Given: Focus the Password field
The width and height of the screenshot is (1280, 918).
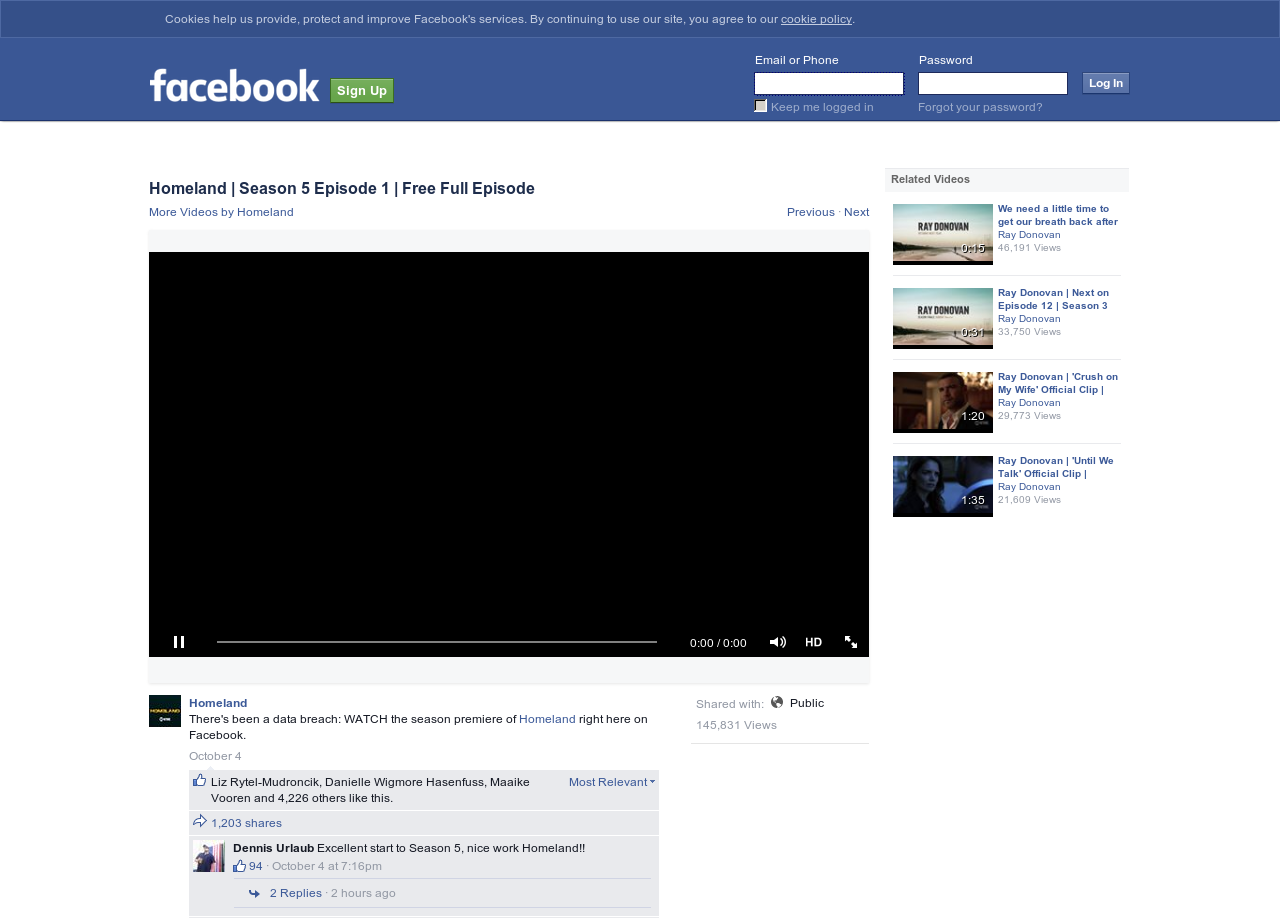Looking at the screenshot, I should (993, 84).
